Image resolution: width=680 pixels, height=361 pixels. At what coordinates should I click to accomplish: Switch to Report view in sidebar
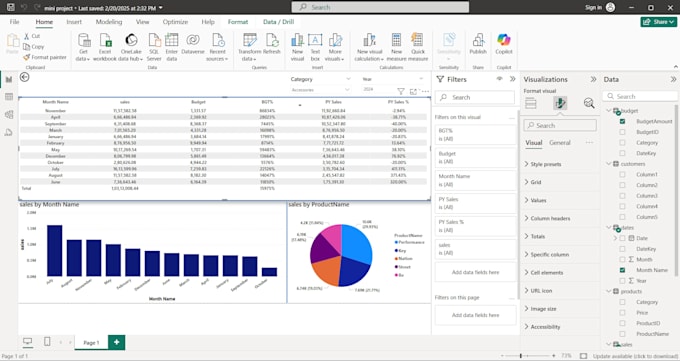tap(9, 79)
